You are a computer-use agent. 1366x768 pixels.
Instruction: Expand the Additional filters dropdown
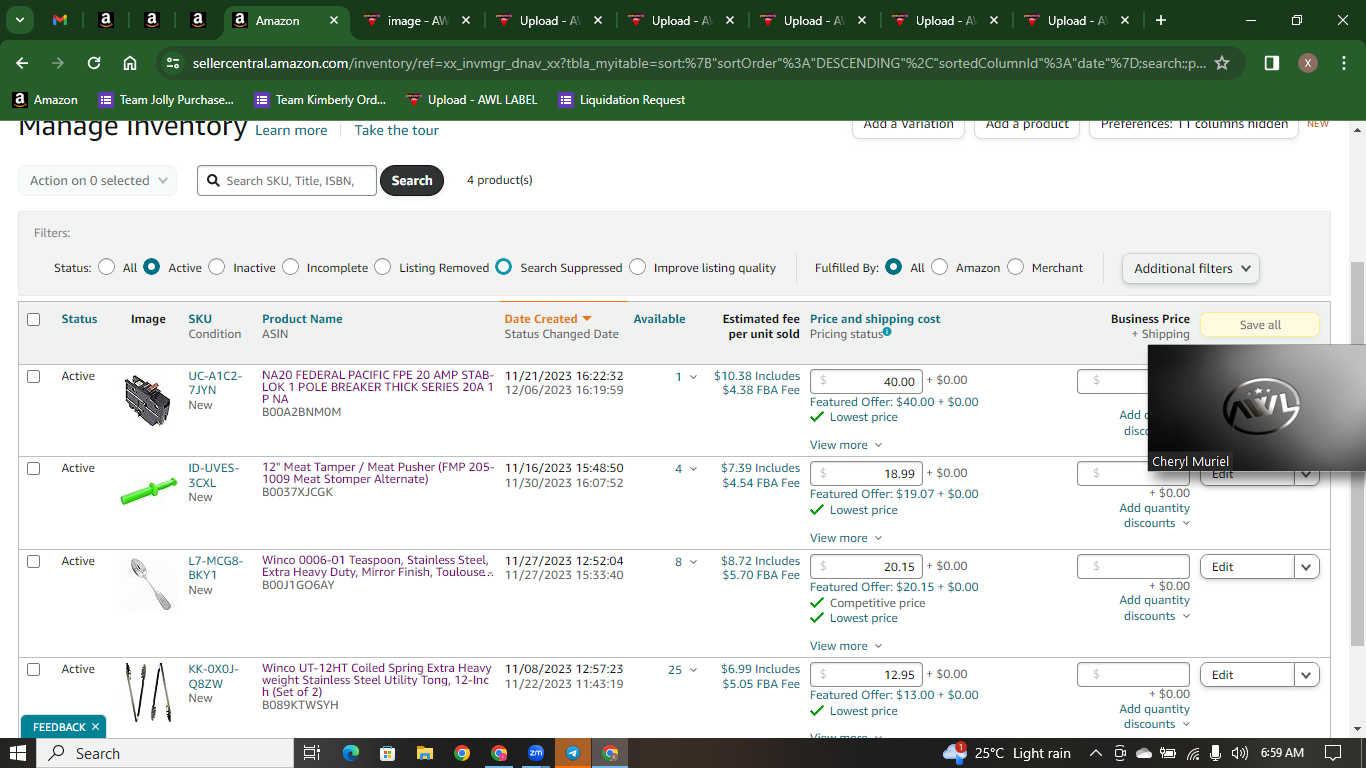tap(1191, 268)
